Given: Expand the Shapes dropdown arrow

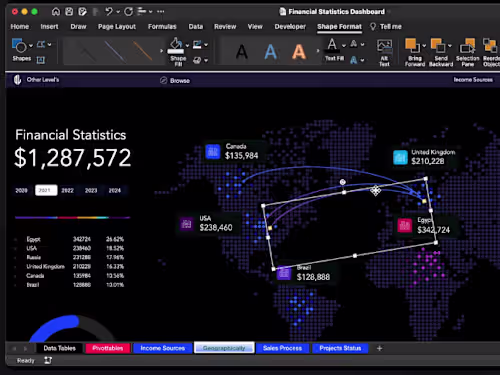Looking at the screenshot, I should point(31,45).
